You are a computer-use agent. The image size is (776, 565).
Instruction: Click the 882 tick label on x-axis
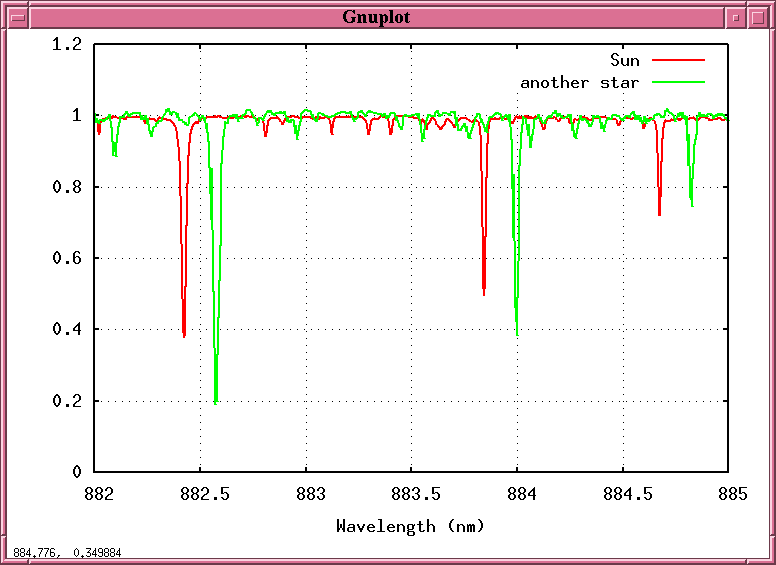click(x=95, y=493)
